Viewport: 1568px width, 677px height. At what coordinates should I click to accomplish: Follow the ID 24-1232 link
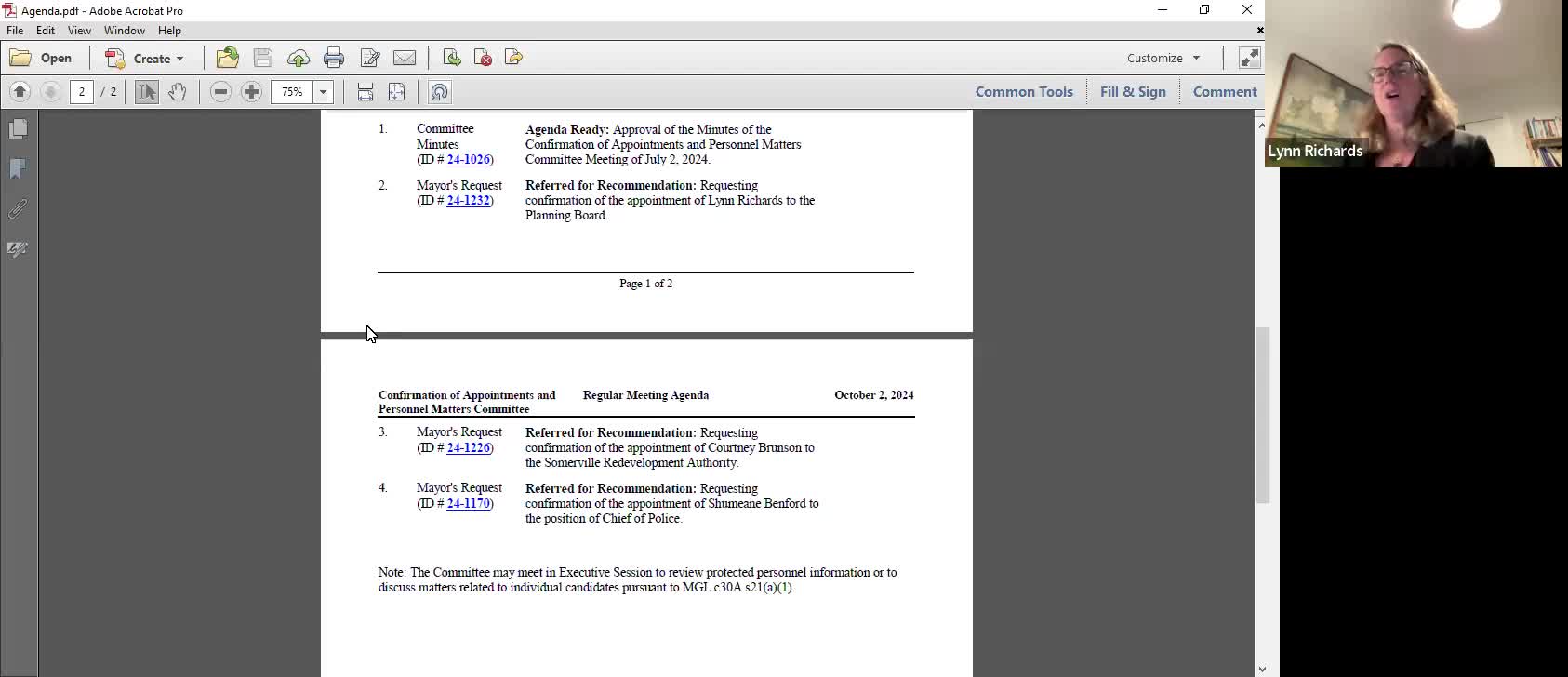pos(468,201)
